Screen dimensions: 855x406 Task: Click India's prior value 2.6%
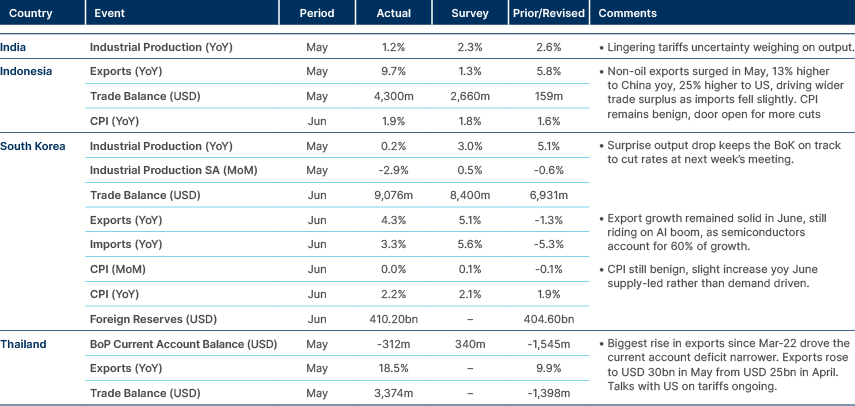(549, 47)
